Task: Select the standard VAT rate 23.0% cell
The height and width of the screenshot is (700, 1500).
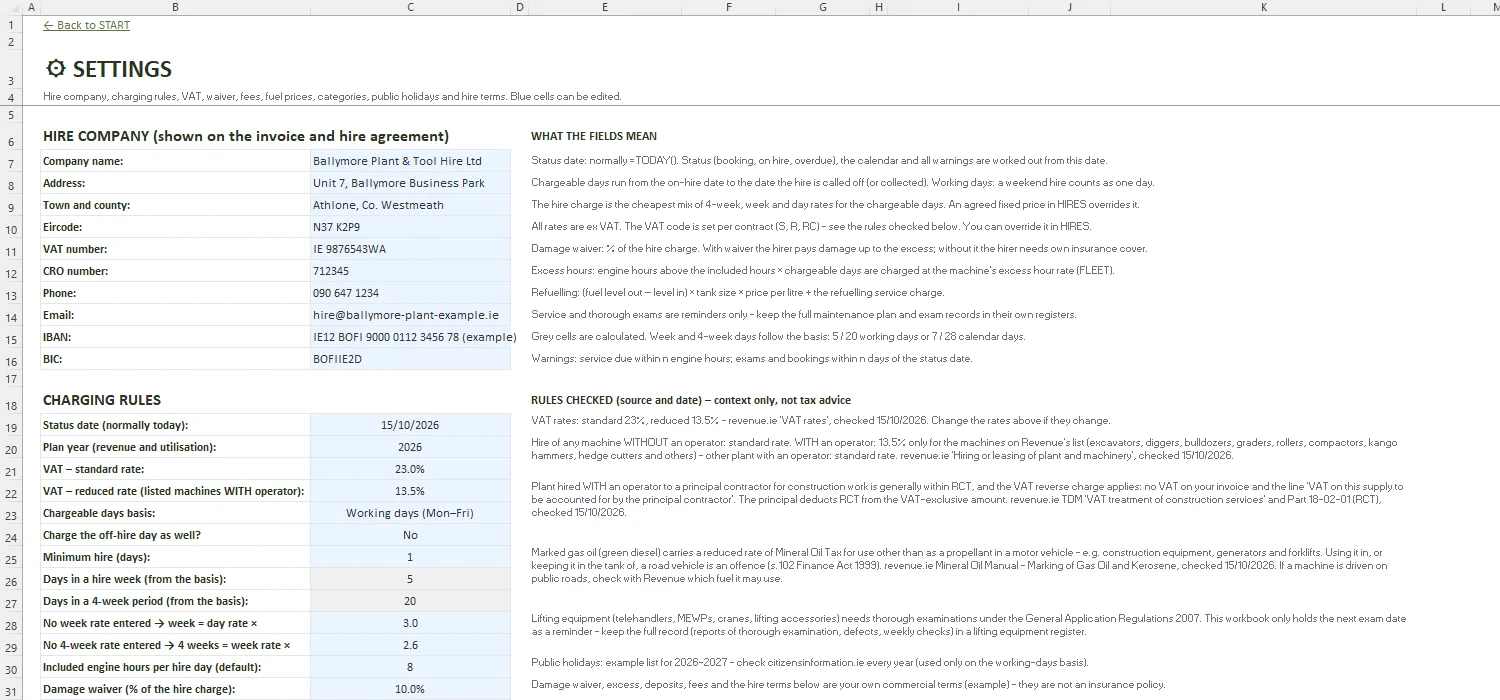Action: click(410, 469)
